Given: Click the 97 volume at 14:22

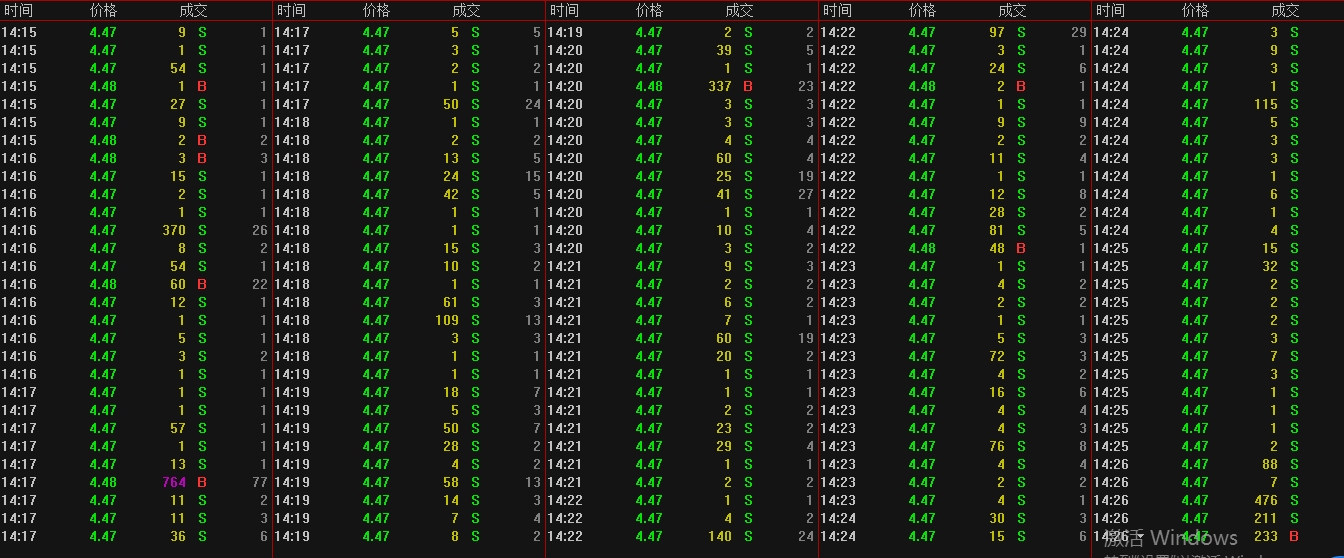Looking at the screenshot, I should coord(997,32).
